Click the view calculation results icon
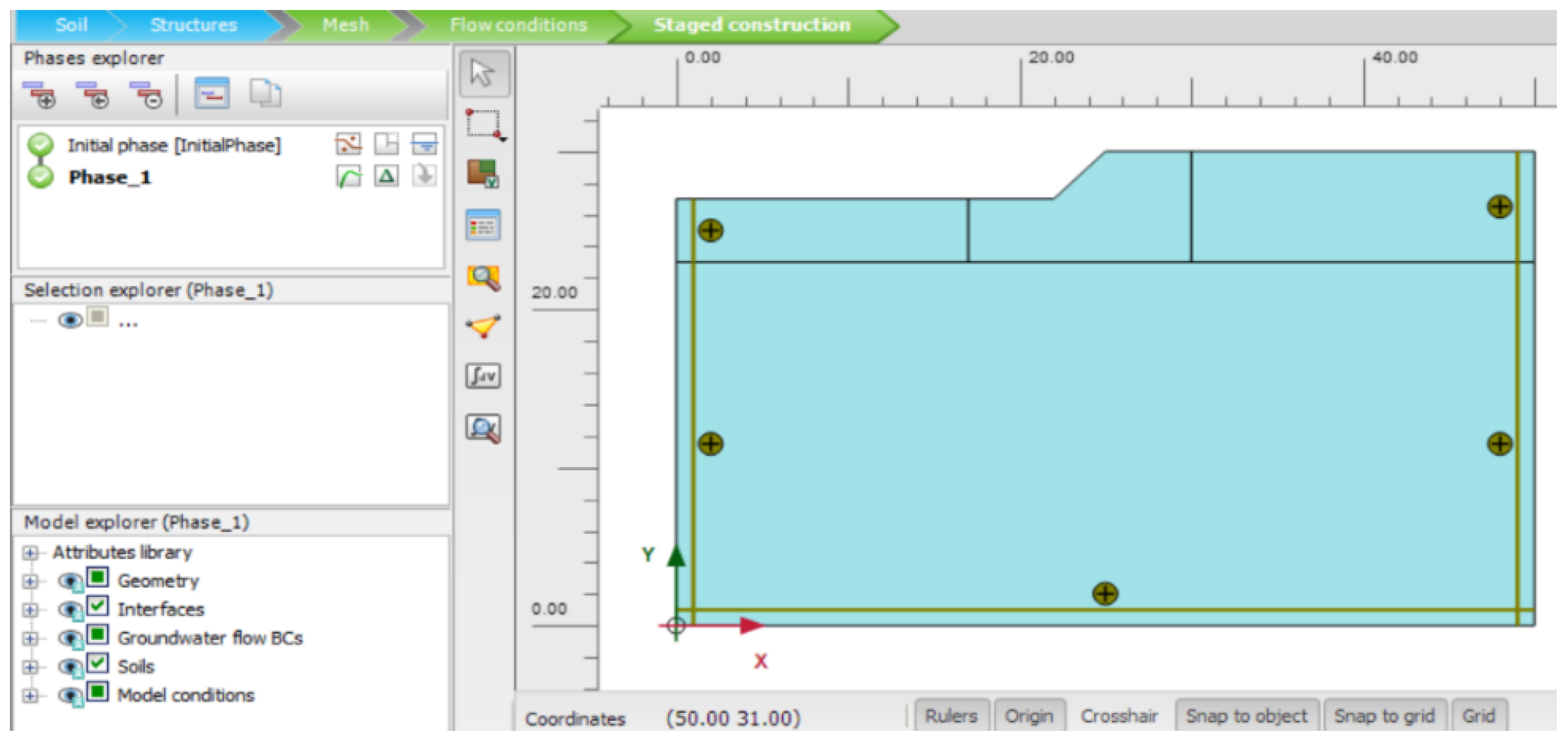1568x742 pixels. tap(483, 428)
